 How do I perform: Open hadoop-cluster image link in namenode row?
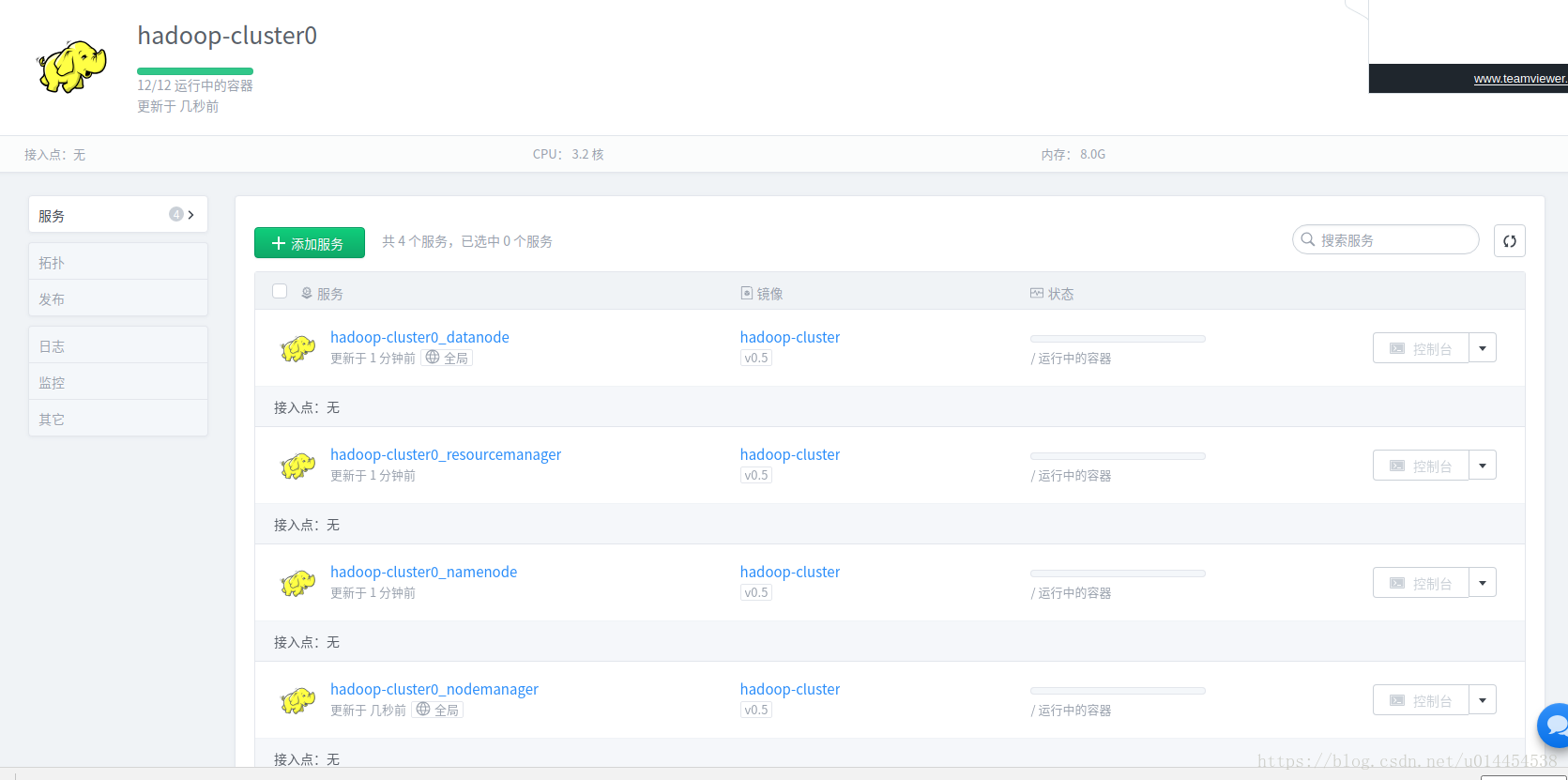790,572
